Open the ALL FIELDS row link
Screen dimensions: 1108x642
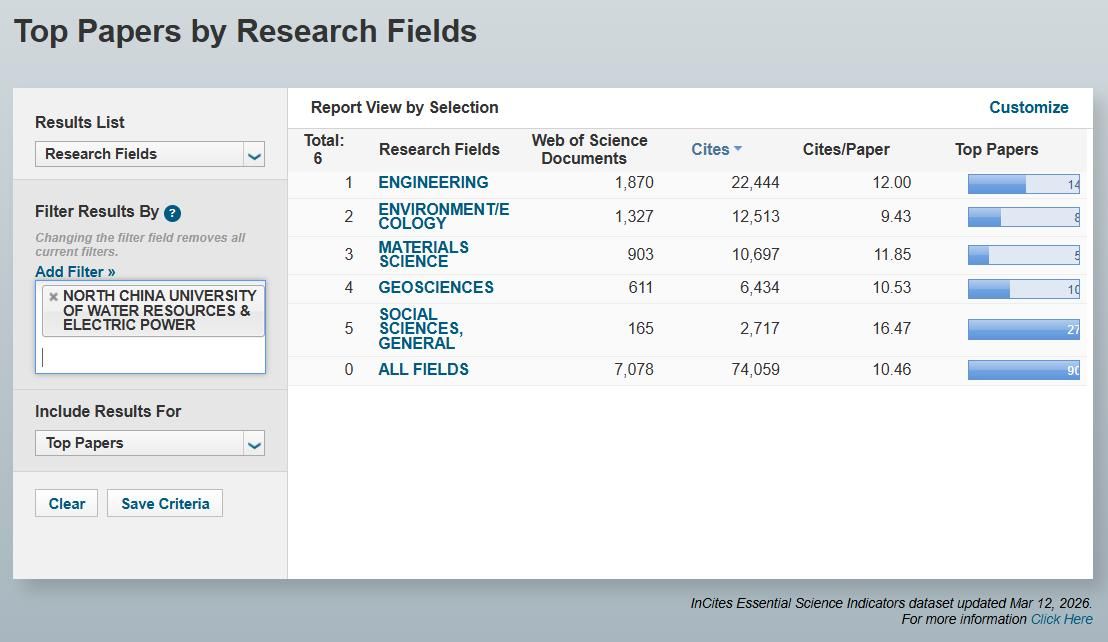point(423,369)
